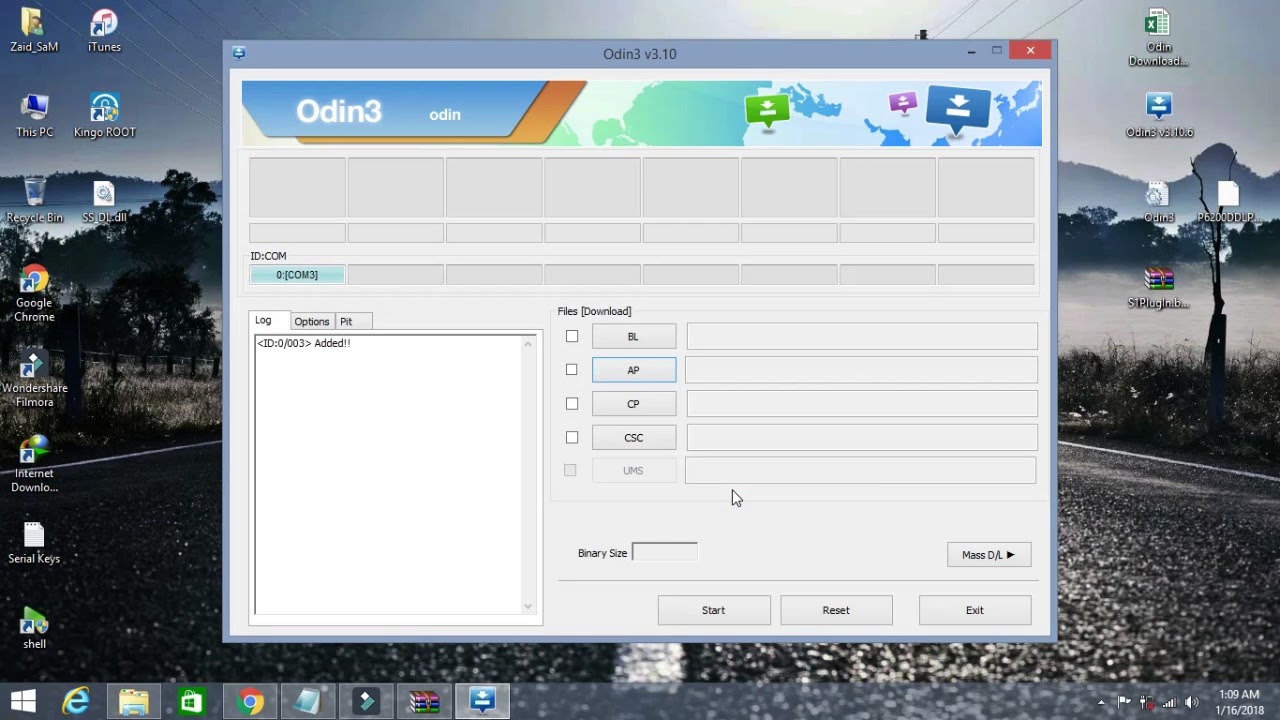
Task: Reset Odin settings
Action: coord(836,610)
